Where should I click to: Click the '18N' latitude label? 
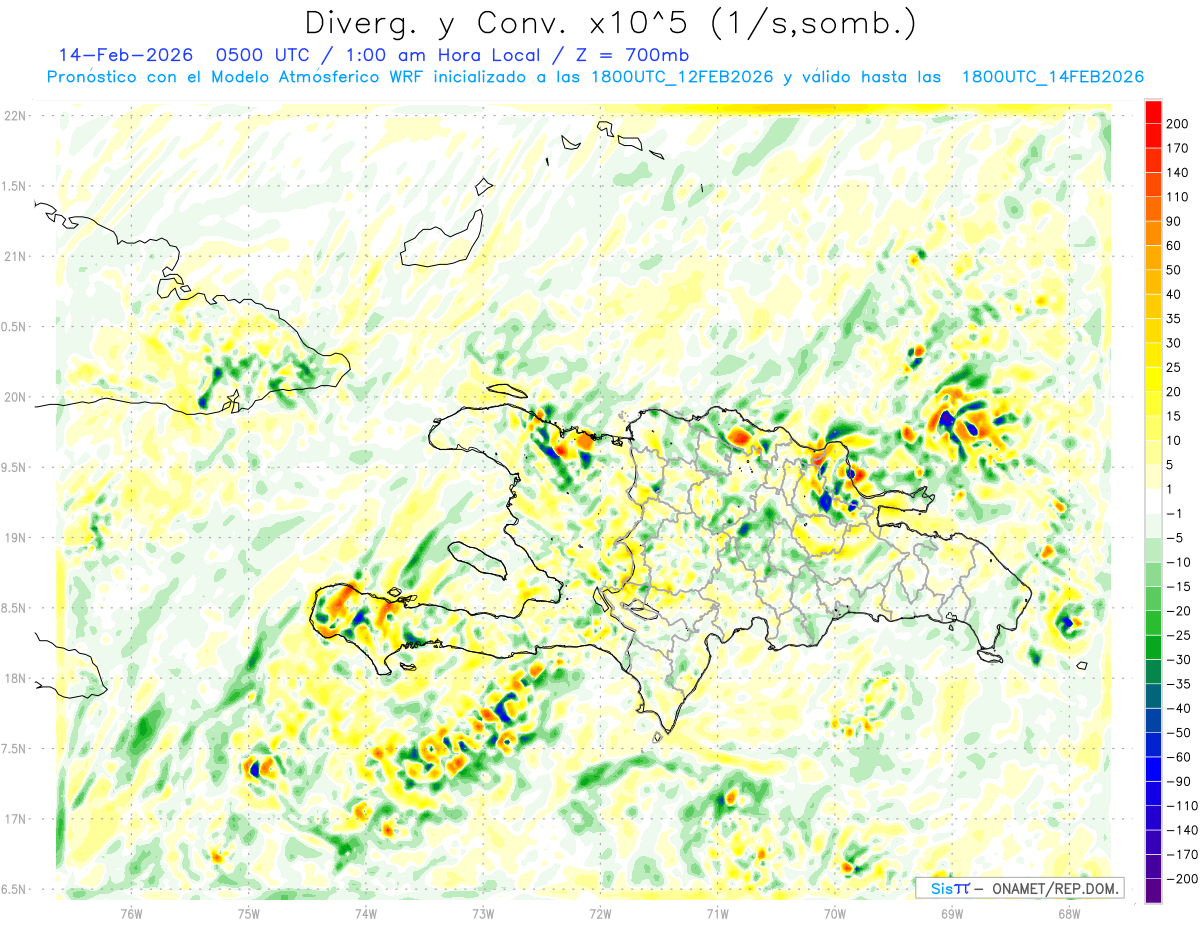pyautogui.click(x=15, y=678)
